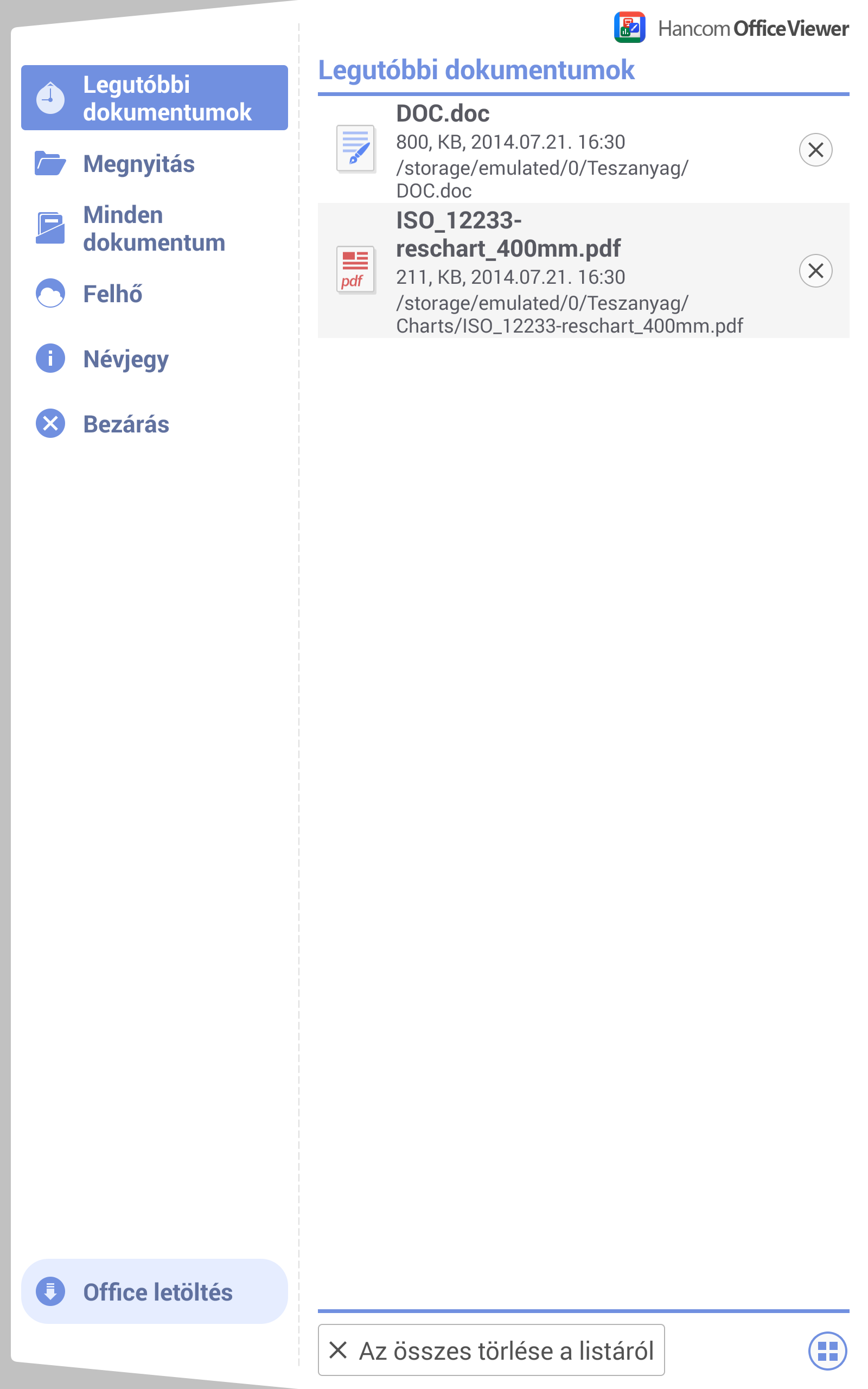Click Az összes törlése a listáról button
This screenshot has width=868, height=1389.
[492, 1350]
